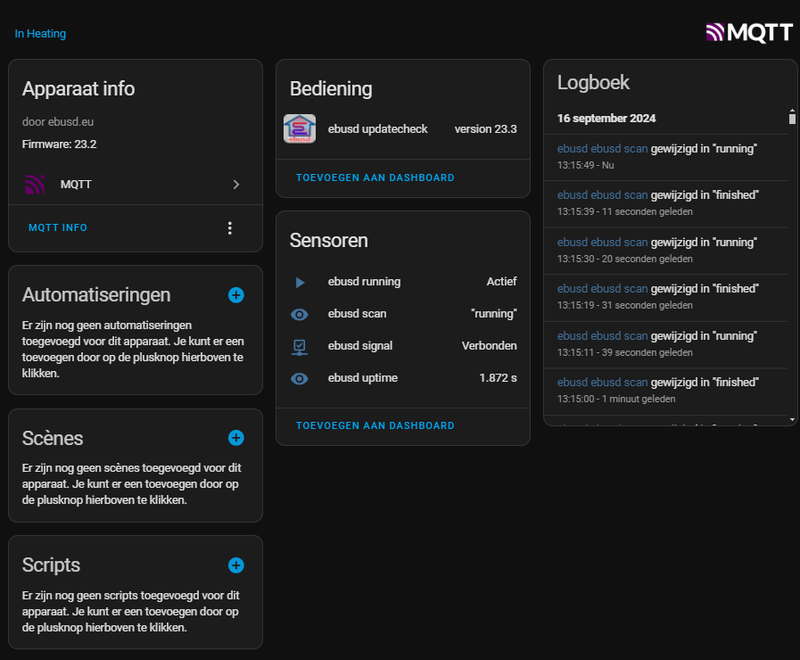
Task: Click the ebusd updatecheck entity icon
Action: [300, 129]
